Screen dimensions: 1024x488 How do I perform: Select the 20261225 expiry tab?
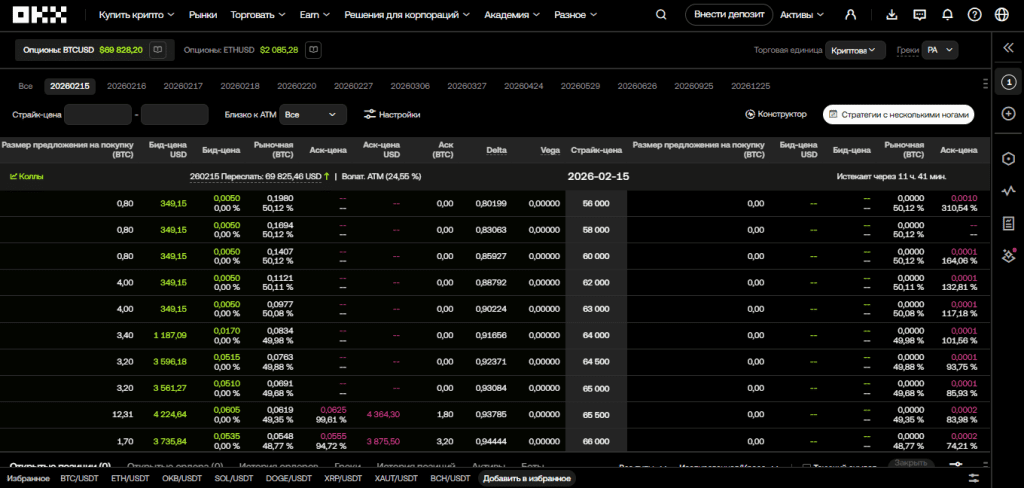coord(750,86)
